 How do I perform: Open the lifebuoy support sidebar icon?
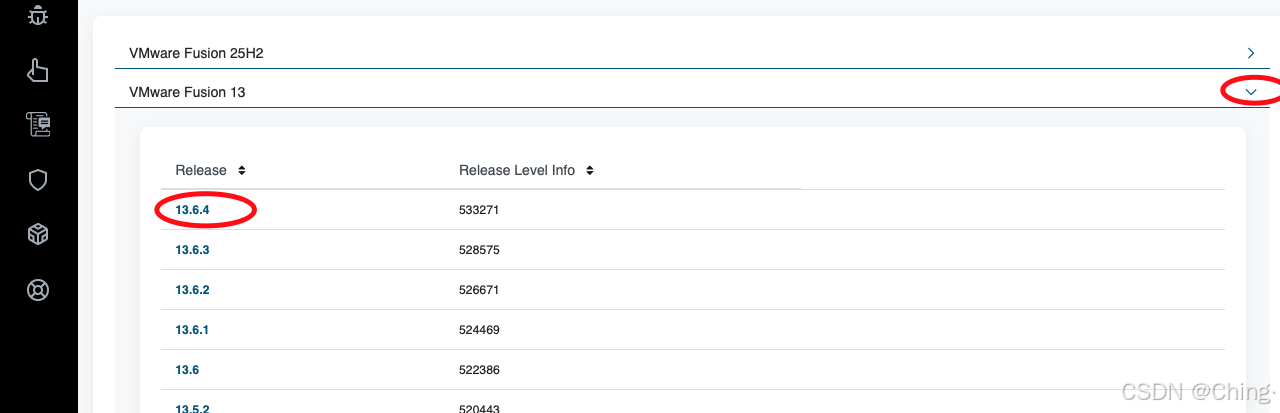(38, 290)
